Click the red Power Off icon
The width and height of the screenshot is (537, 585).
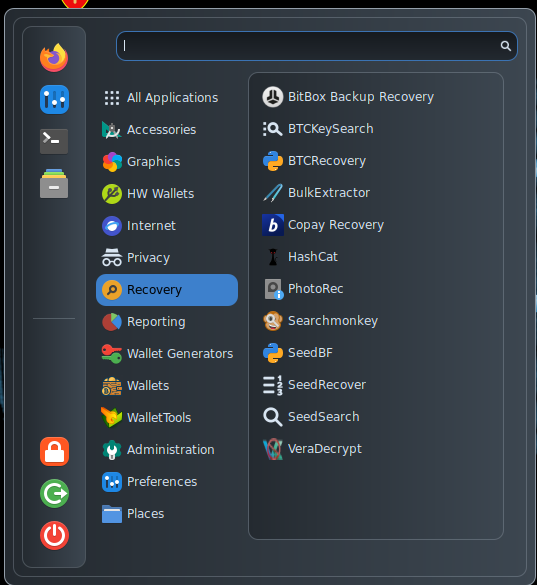pyautogui.click(x=54, y=535)
